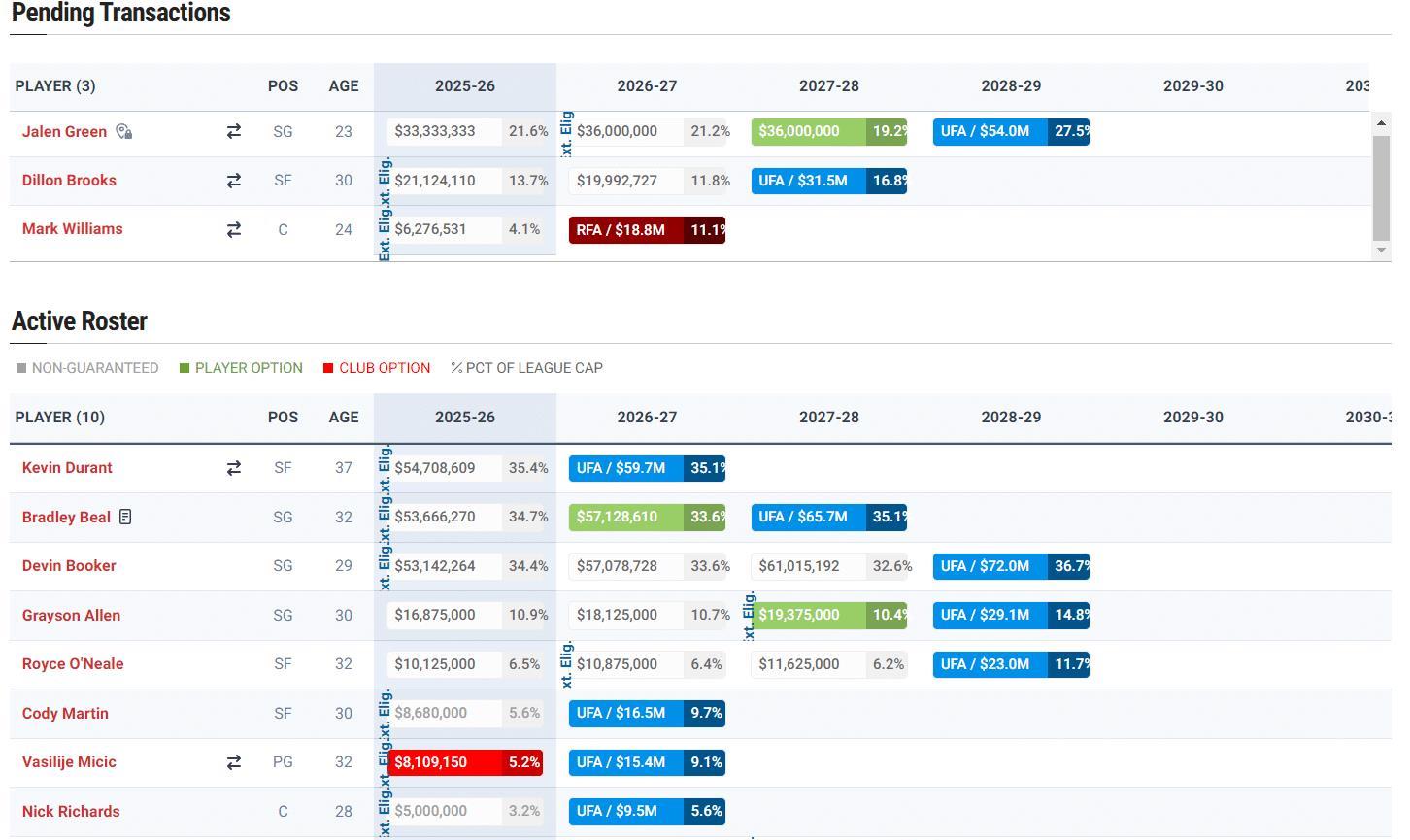Click PLAYER (3) header in Pending Transactions
The height and width of the screenshot is (840, 1410).
55,86
